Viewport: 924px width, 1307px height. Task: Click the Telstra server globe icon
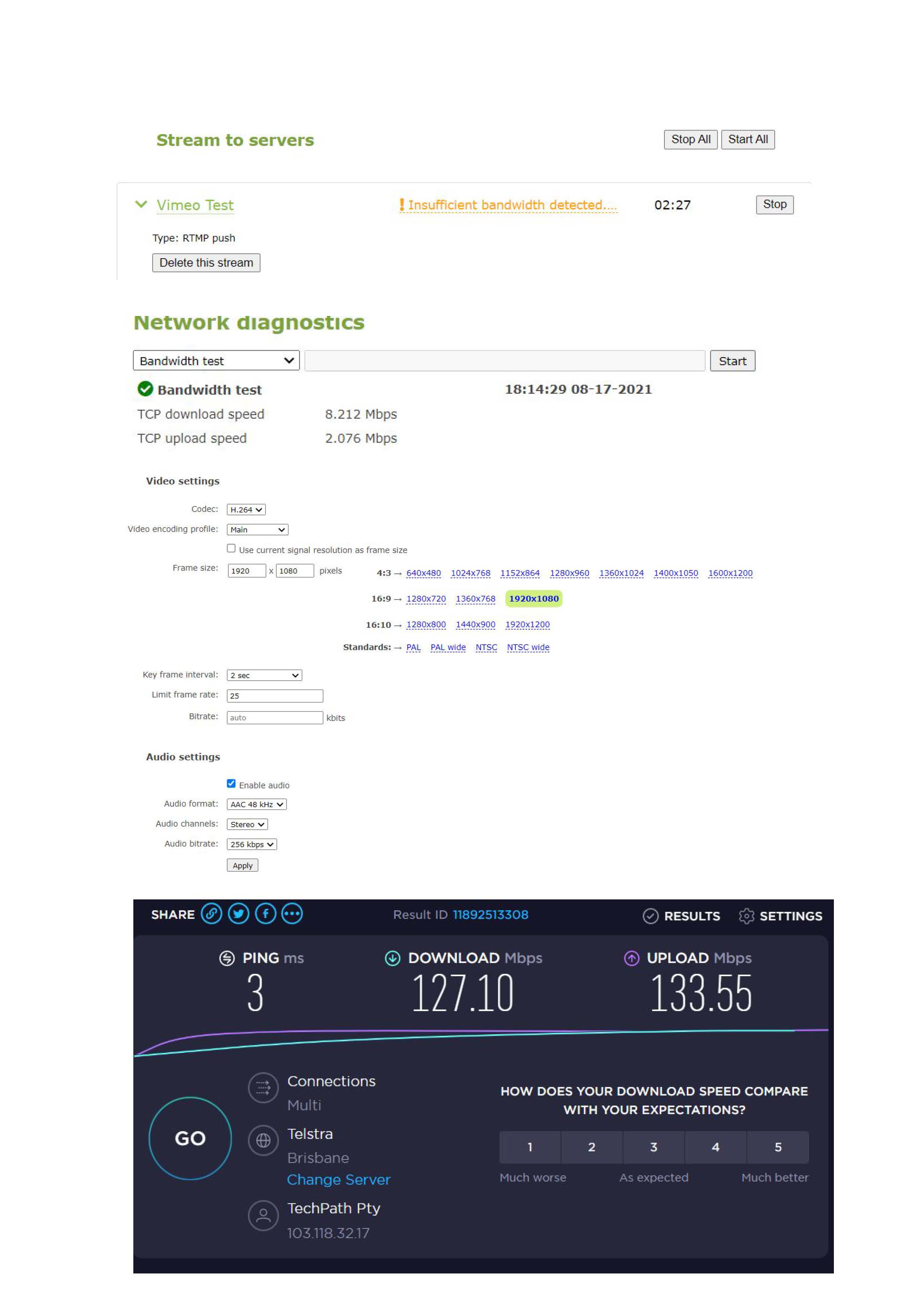point(263,1140)
